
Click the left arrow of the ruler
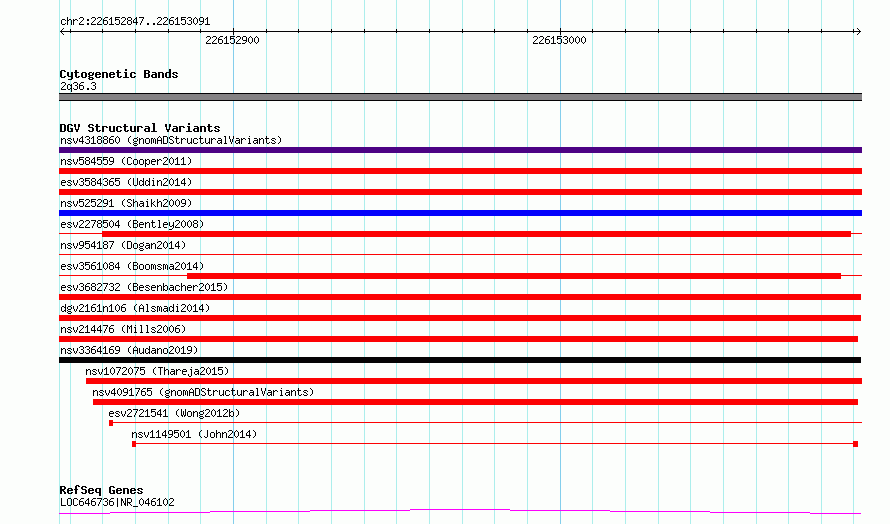point(63,32)
